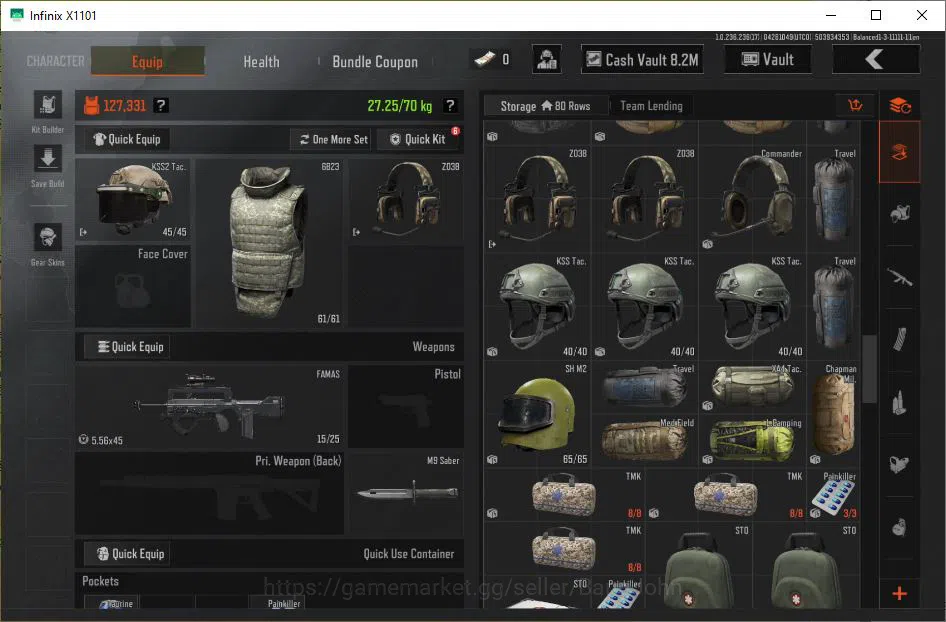
Task: Click the orange plus icon
Action: point(900,594)
